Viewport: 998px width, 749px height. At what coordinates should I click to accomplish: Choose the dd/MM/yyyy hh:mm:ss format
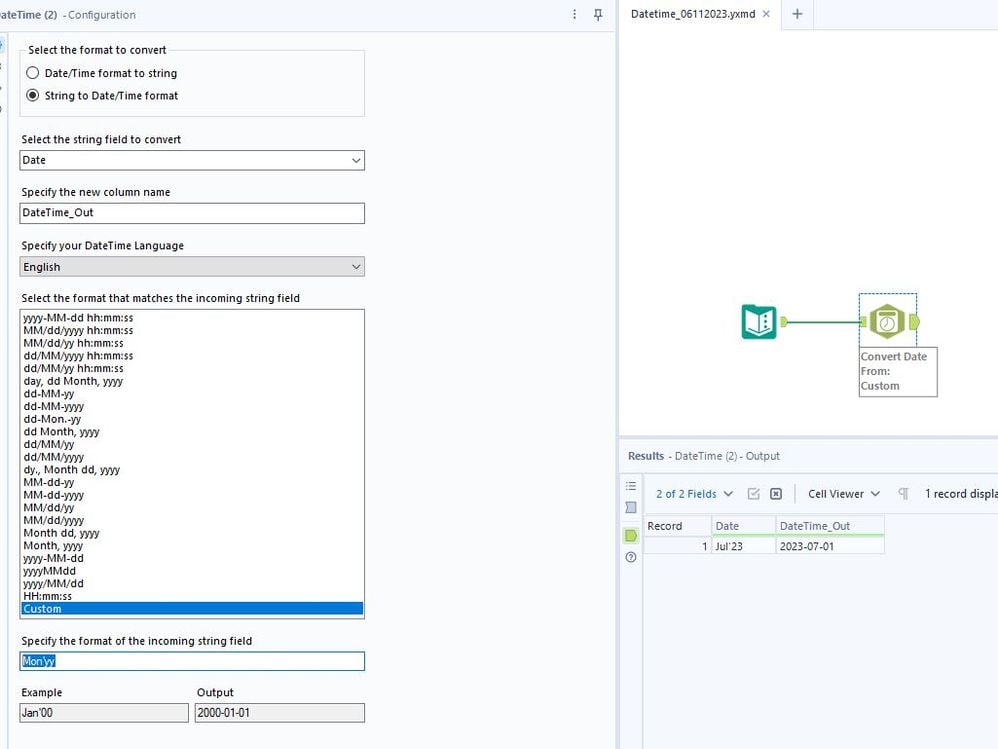[x=192, y=356]
